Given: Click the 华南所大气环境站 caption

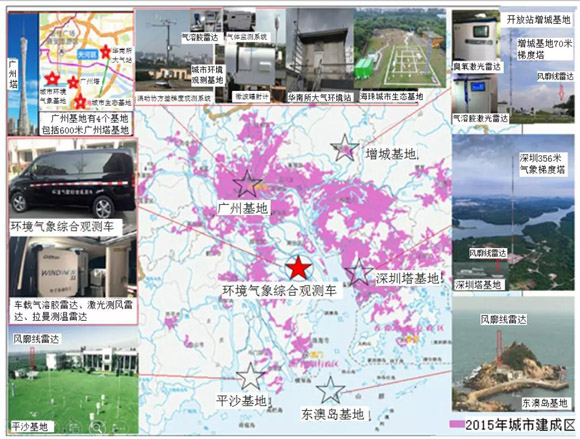Looking at the screenshot, I should pos(320,97).
